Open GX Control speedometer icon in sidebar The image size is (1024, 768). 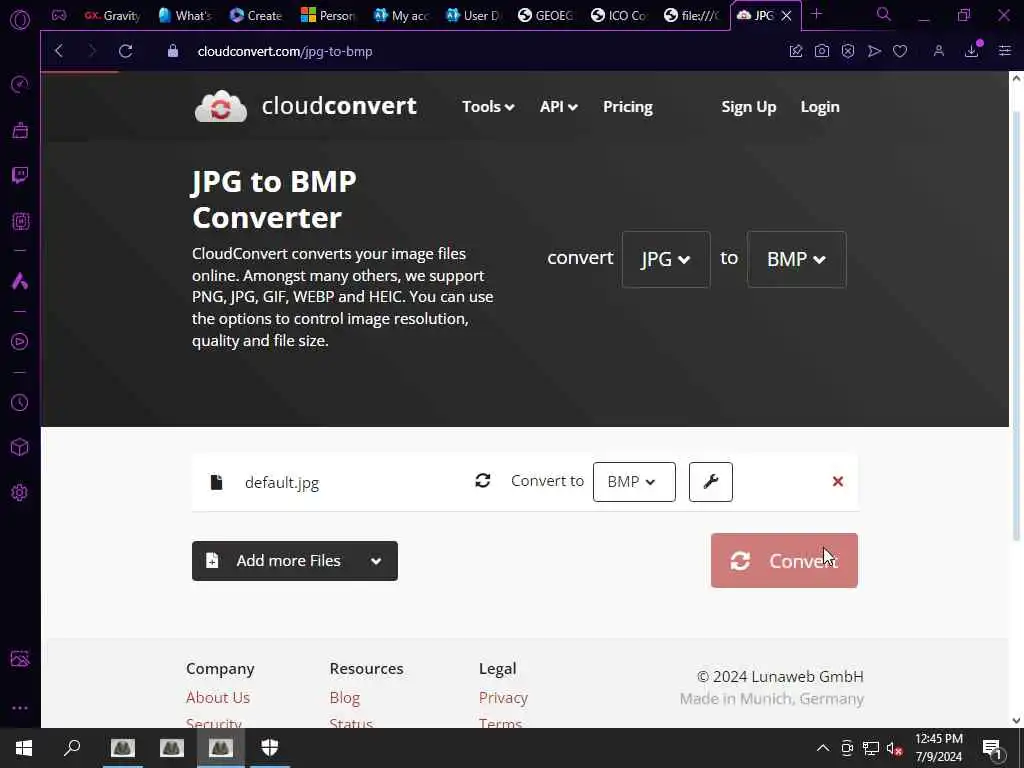(x=20, y=84)
